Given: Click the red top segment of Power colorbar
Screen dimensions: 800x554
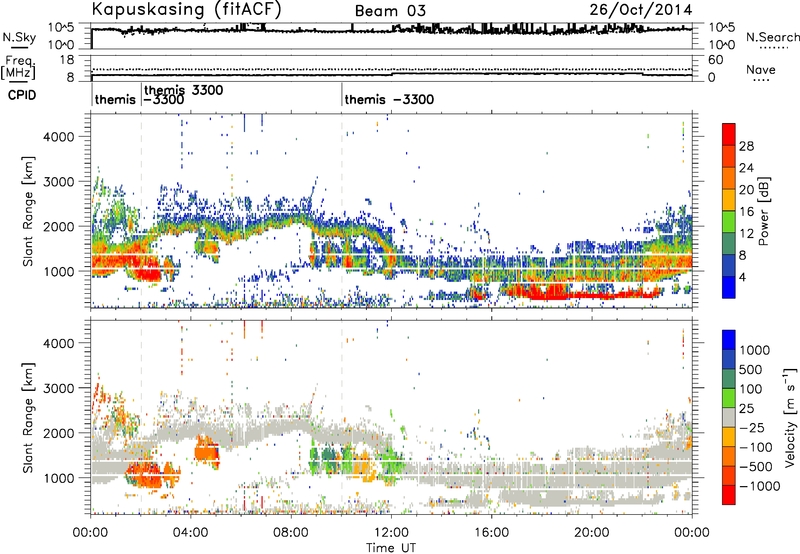Looking at the screenshot, I should pos(729,134).
